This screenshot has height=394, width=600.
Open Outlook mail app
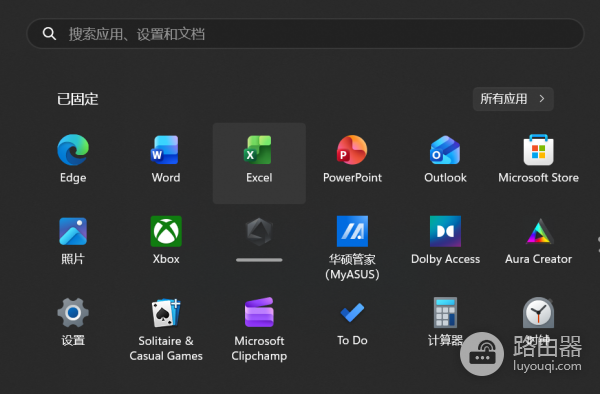click(445, 159)
